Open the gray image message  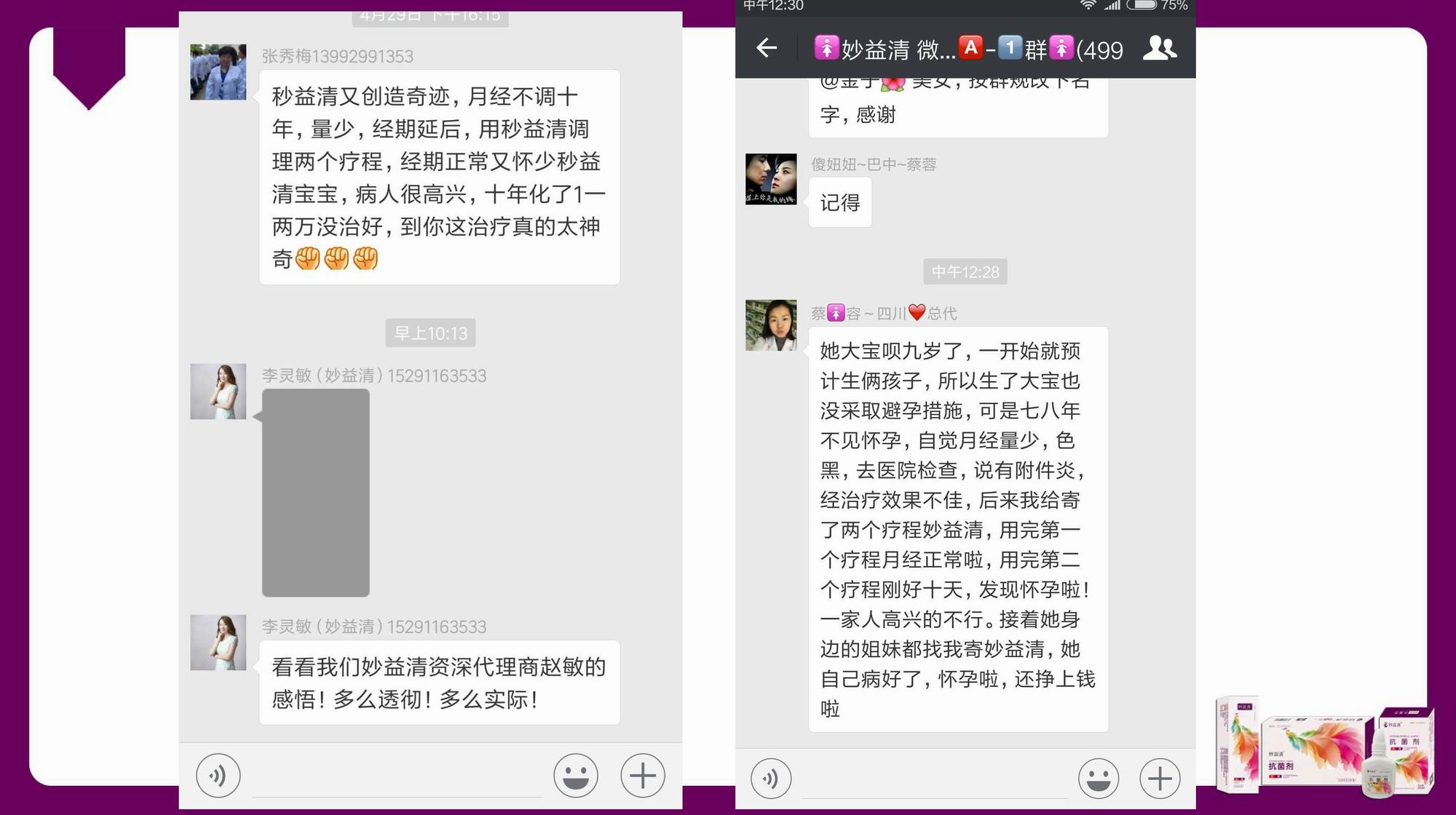click(315, 493)
